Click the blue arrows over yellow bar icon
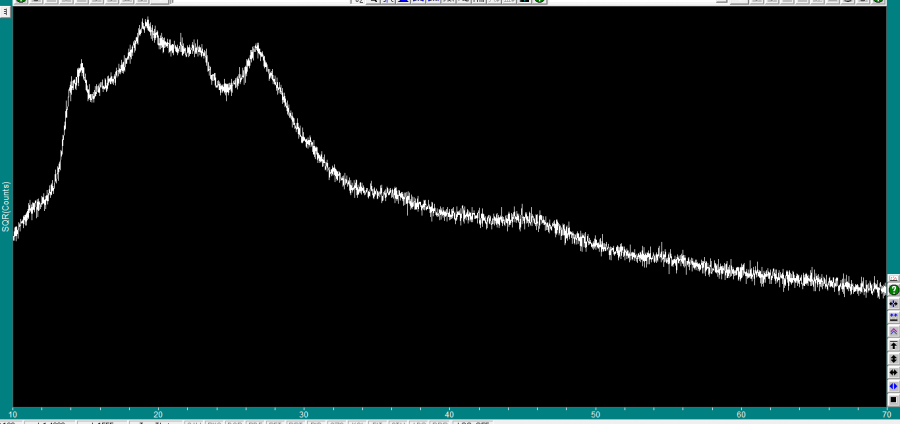 click(894, 317)
